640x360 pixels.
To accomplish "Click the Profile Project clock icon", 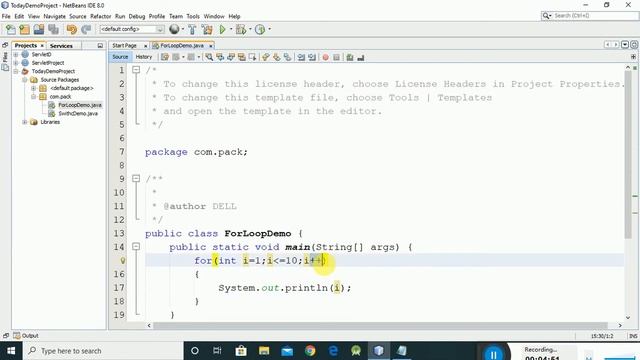I will coord(260,29).
